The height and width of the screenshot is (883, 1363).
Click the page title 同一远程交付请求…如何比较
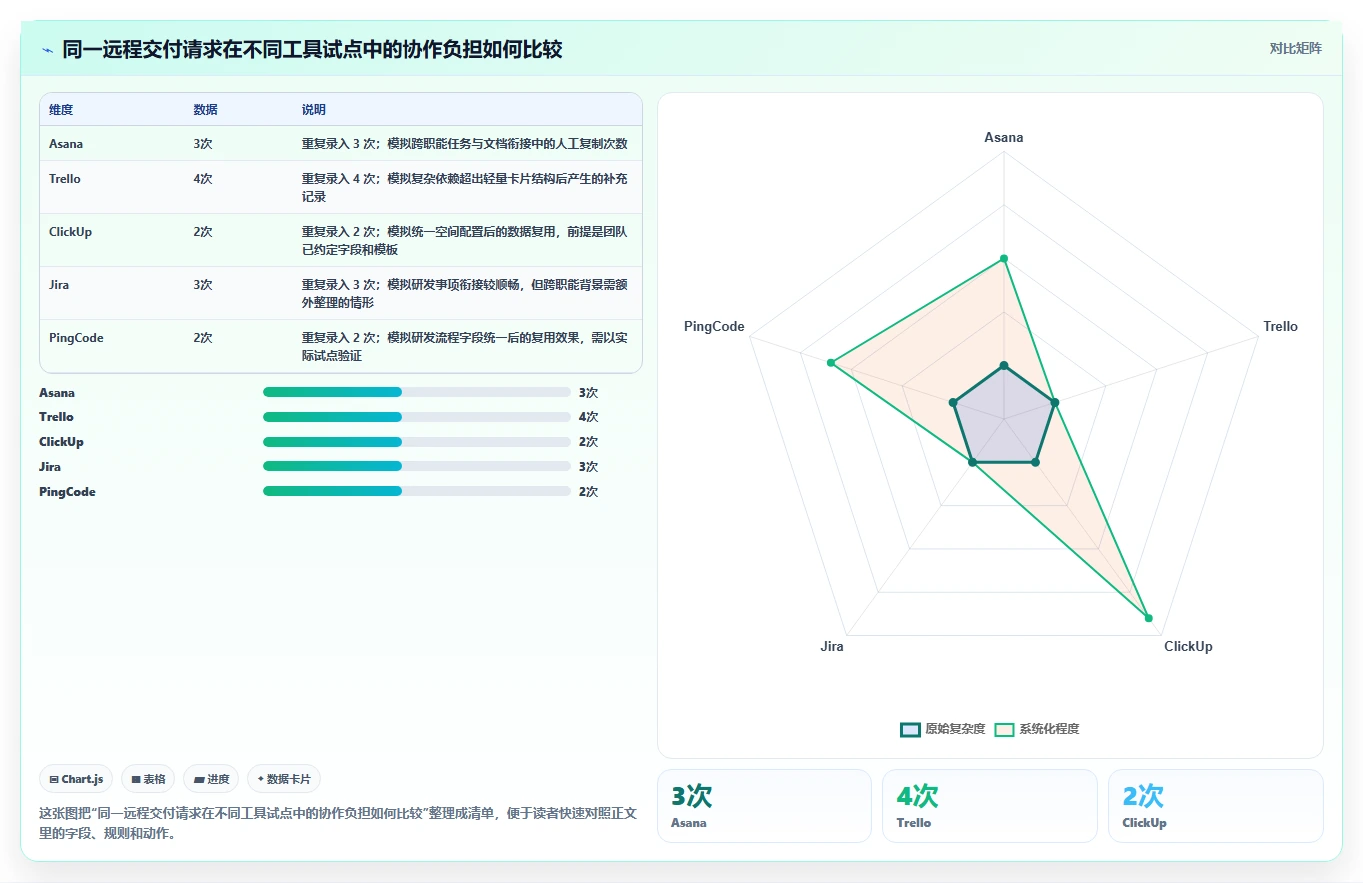pyautogui.click(x=312, y=49)
